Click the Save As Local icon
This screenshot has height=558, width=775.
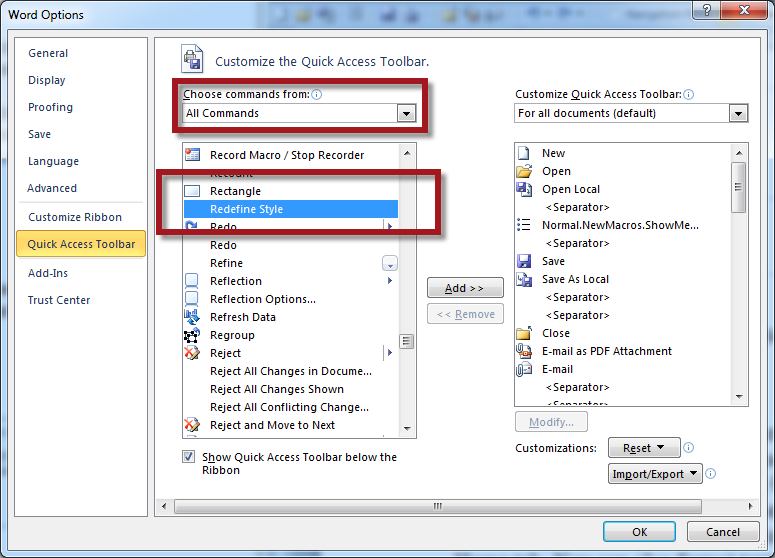pos(524,279)
